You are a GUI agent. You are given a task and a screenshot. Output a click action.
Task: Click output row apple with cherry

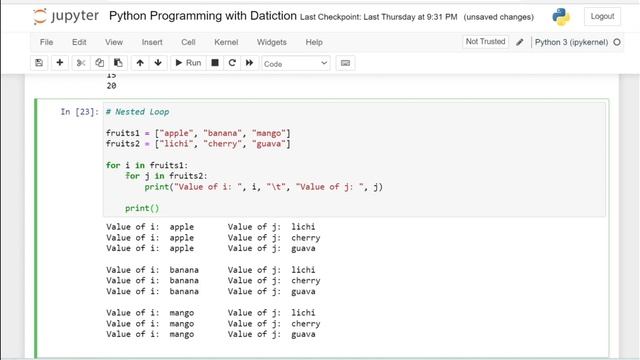(213, 238)
